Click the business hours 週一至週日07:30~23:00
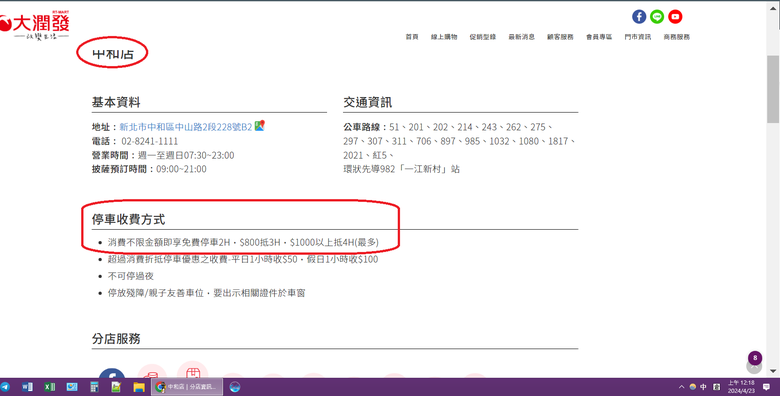 (x=186, y=155)
